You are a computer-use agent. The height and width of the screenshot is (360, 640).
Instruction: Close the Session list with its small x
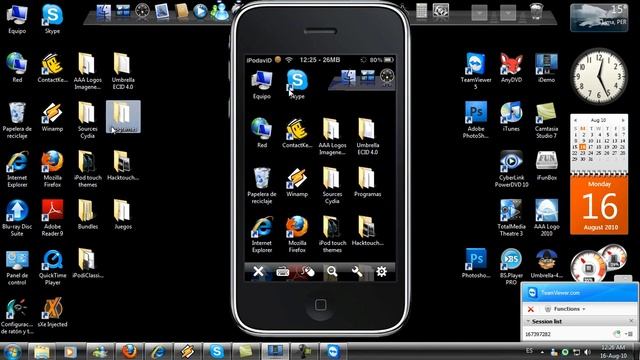[631, 321]
